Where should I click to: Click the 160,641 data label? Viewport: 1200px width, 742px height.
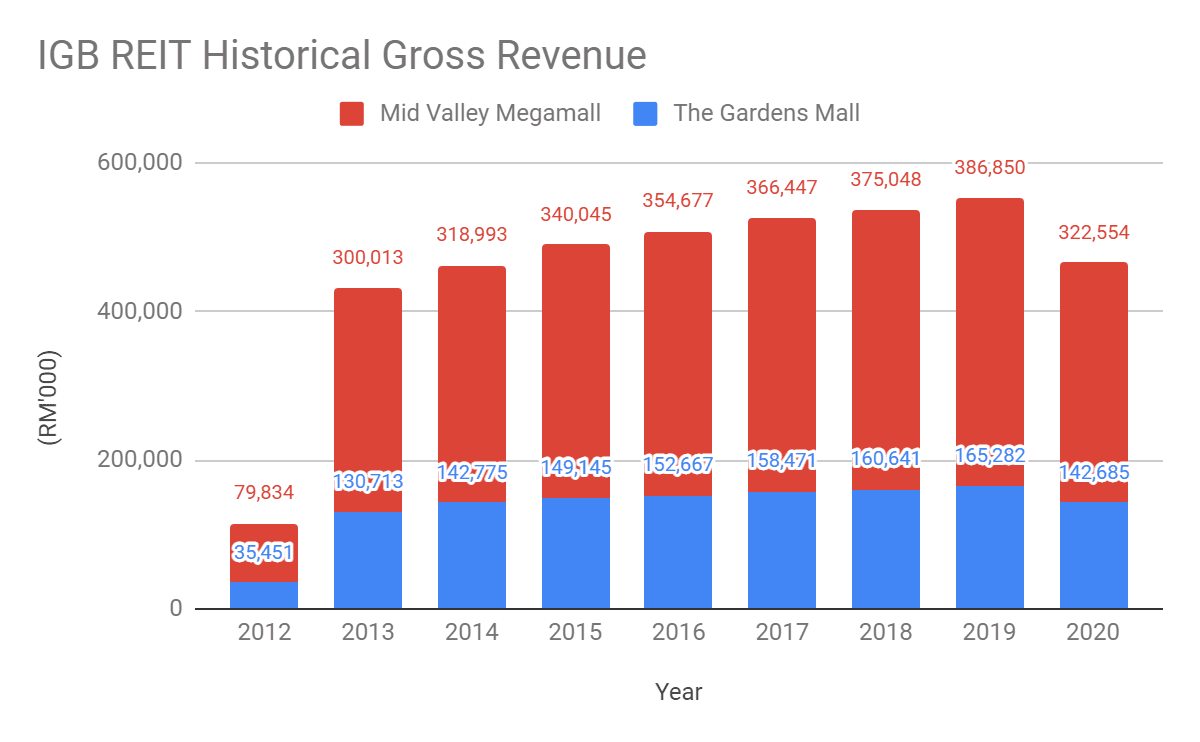(x=886, y=459)
